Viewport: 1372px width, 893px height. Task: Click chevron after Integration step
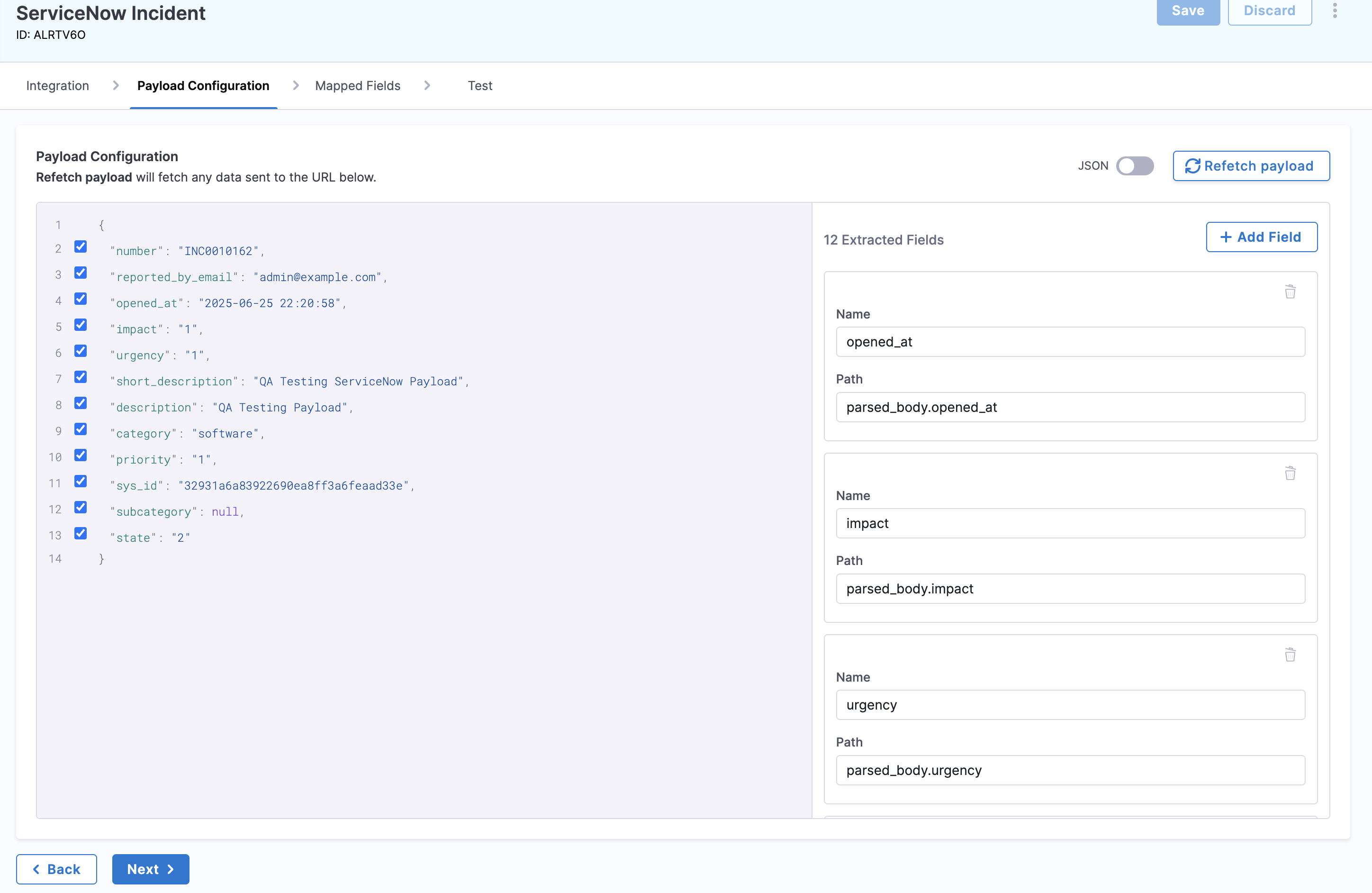(116, 85)
